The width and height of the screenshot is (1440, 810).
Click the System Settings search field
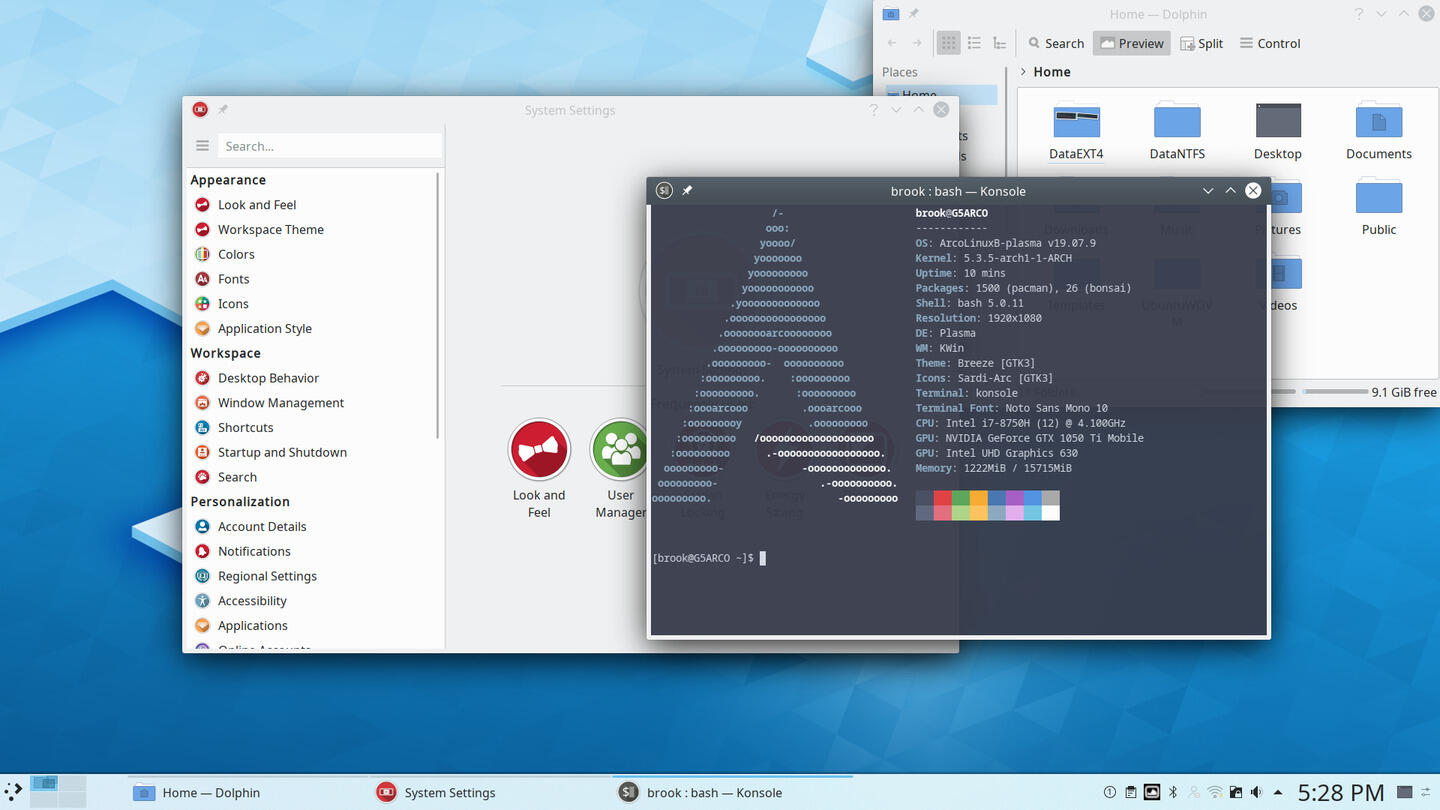click(x=330, y=146)
